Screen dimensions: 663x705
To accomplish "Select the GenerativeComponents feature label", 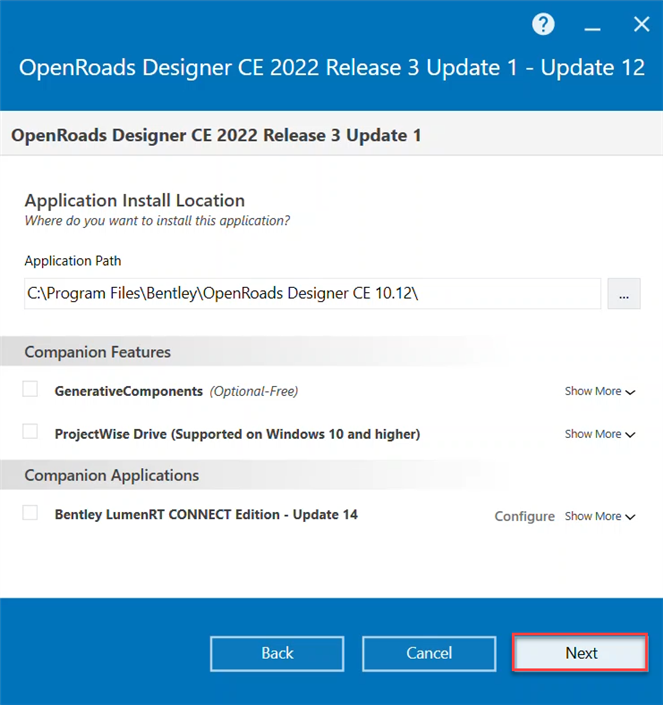I will pyautogui.click(x=129, y=392).
